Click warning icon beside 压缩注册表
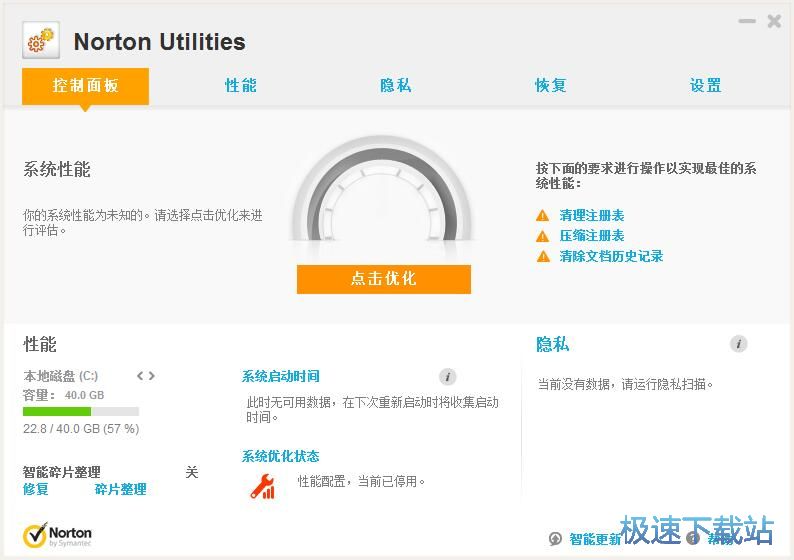The height and width of the screenshot is (560, 794). [542, 236]
